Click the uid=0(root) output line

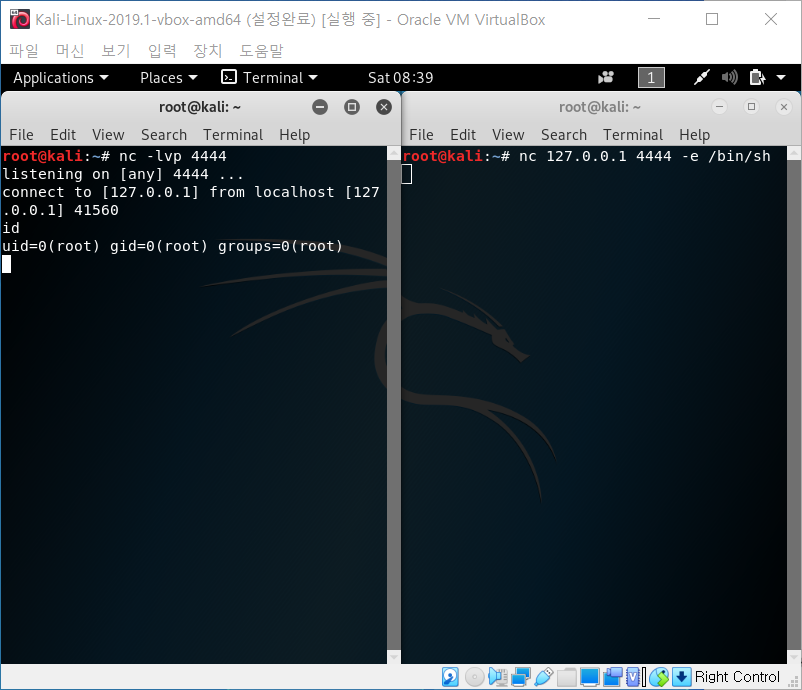pyautogui.click(x=172, y=246)
